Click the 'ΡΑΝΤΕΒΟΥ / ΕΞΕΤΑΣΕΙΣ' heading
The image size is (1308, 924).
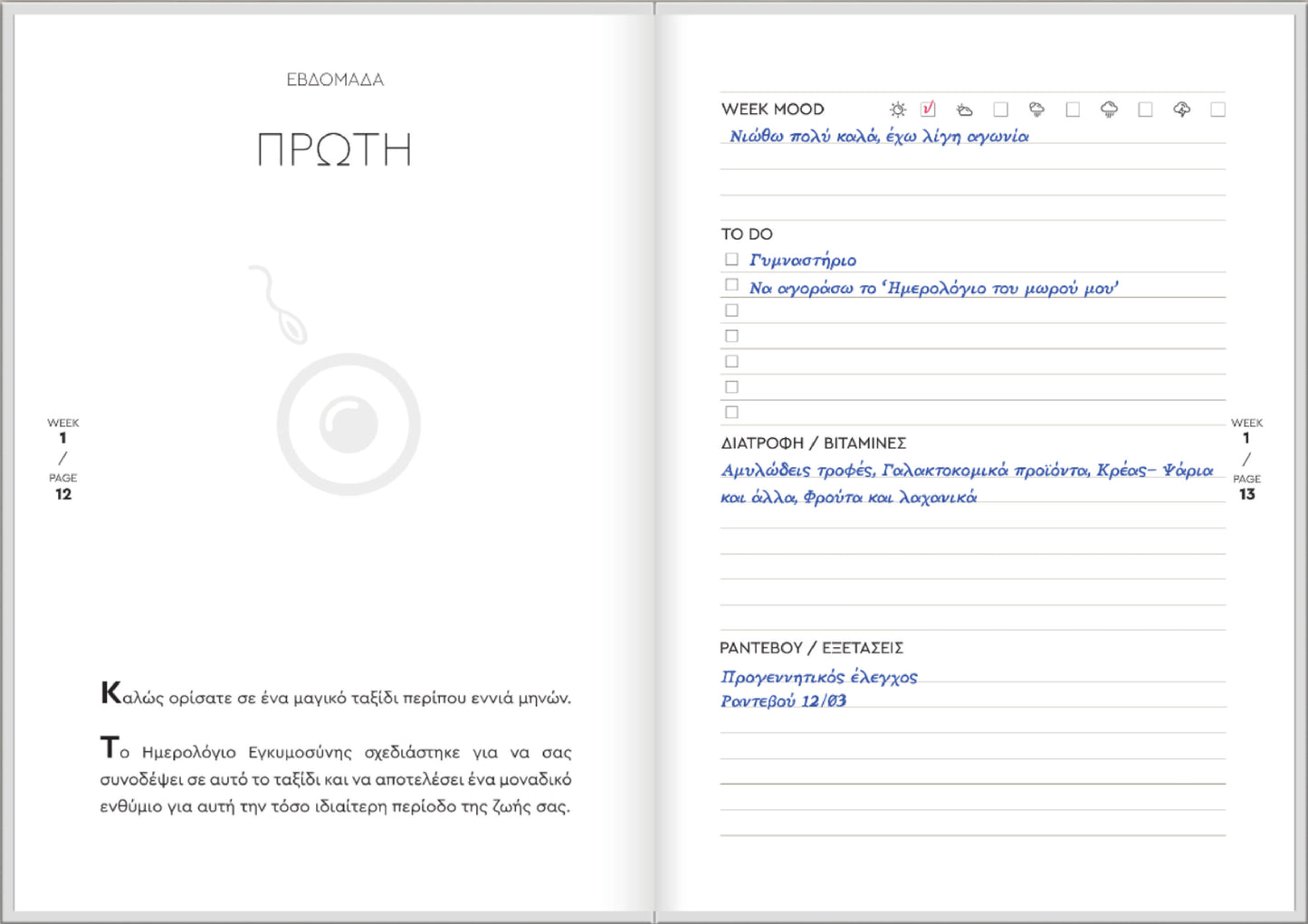click(811, 648)
